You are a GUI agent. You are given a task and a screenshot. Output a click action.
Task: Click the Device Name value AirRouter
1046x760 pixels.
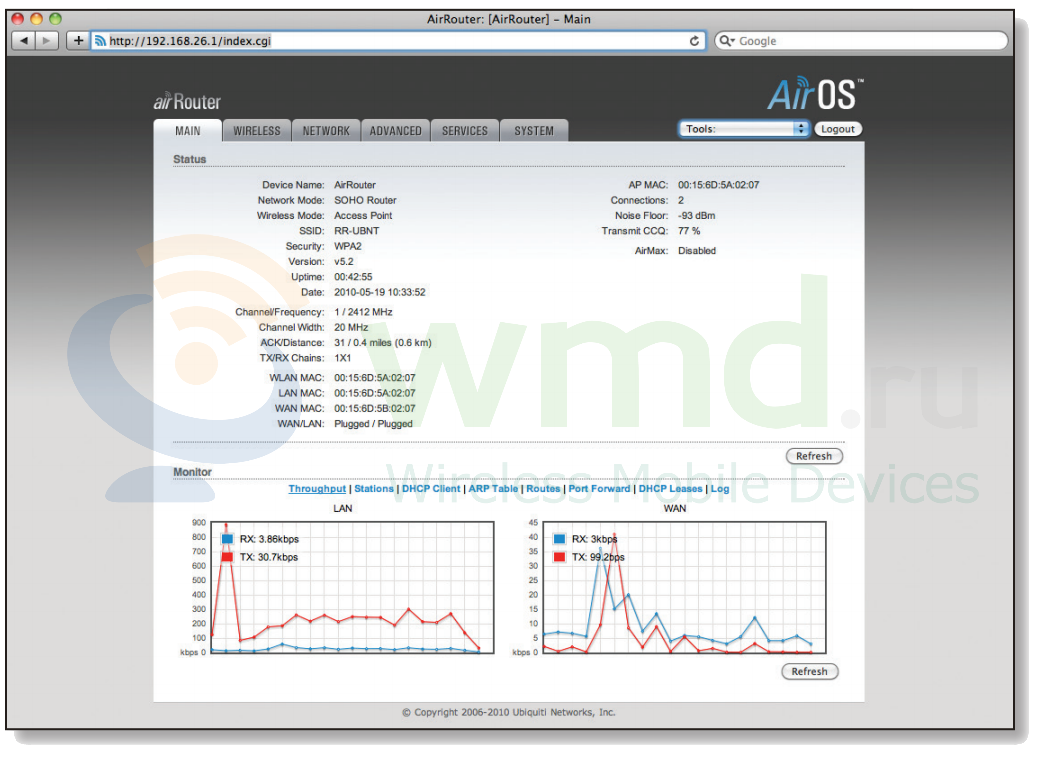[355, 185]
